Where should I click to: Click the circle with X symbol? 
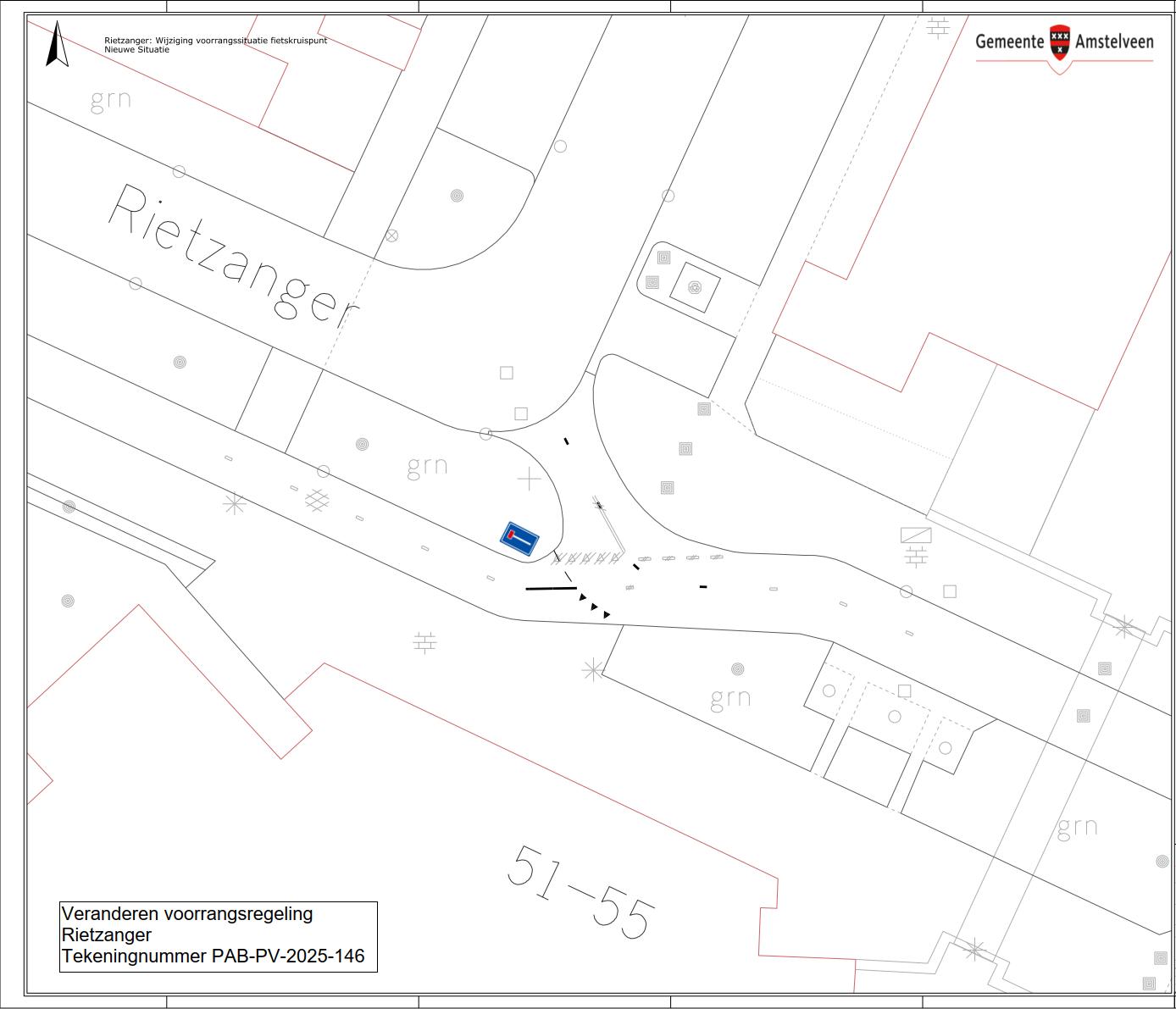click(x=391, y=236)
